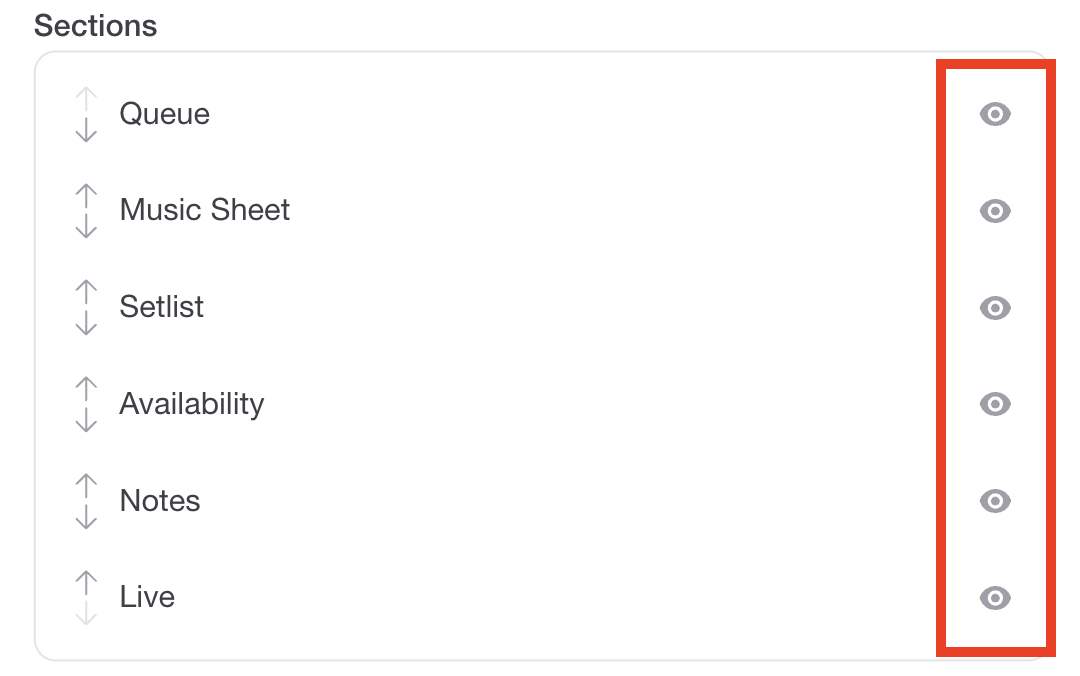Move Notes section up
1080x676 pixels.
click(86, 485)
